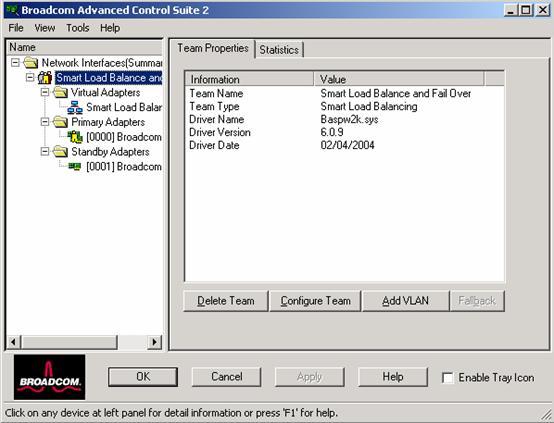Click the tree scrollbar left arrow
The width and height of the screenshot is (554, 423).
pos(14,342)
